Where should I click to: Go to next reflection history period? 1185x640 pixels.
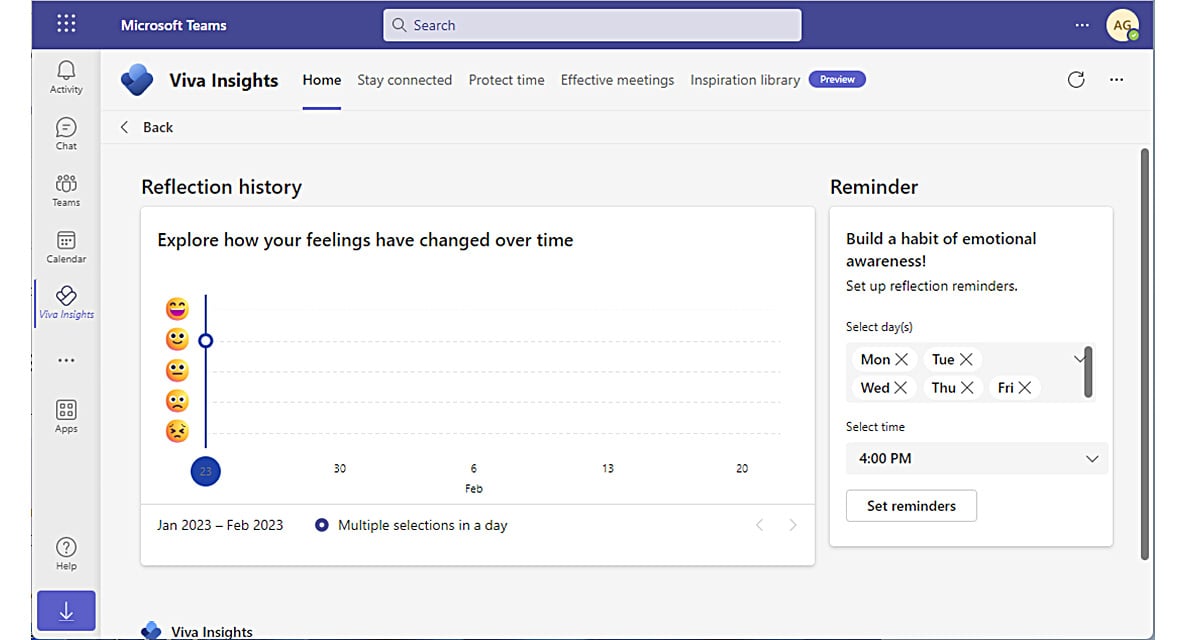coord(793,525)
